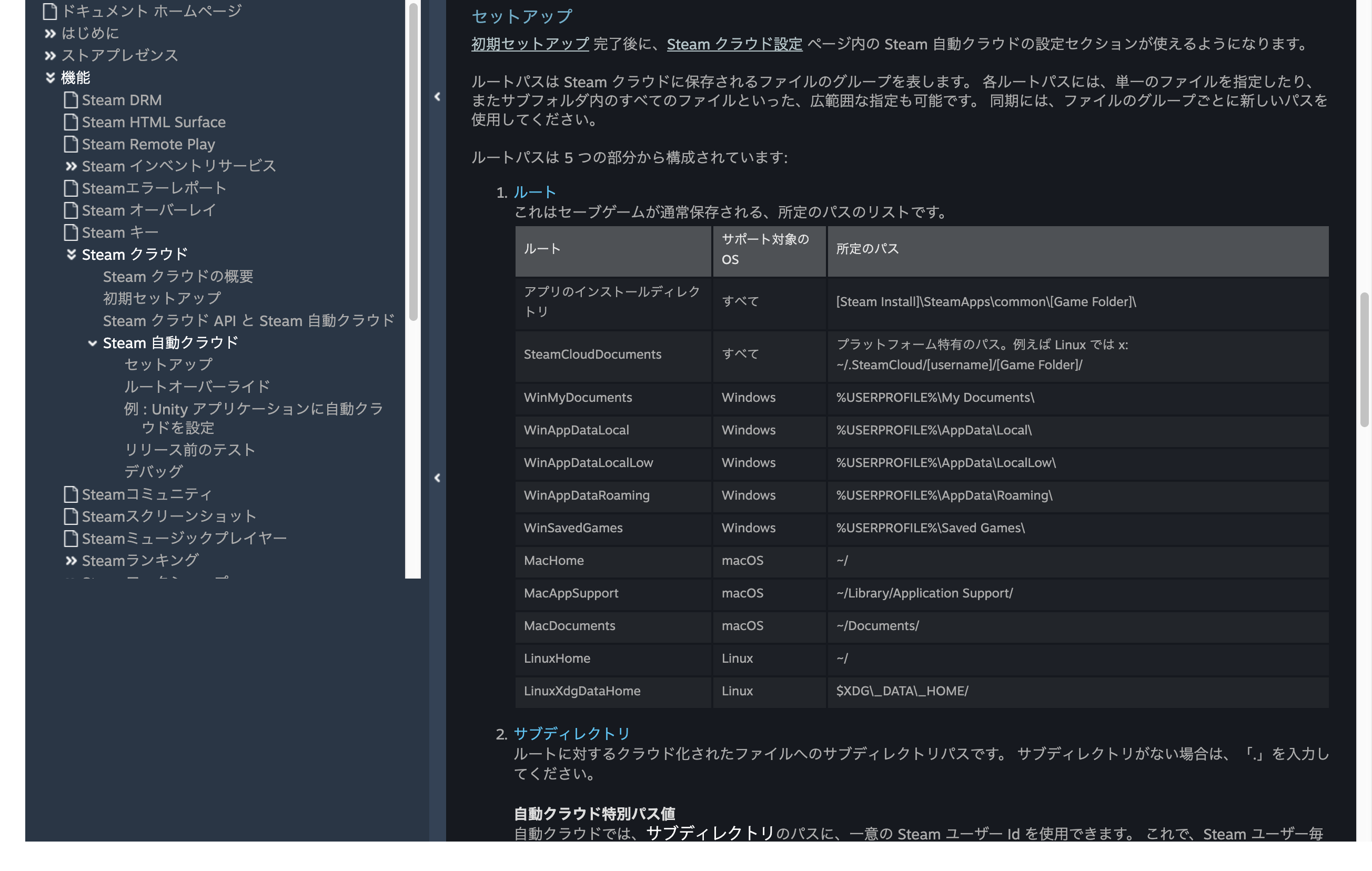Open the Steam Remote Play page
This screenshot has height=871, width=1372.
[149, 145]
